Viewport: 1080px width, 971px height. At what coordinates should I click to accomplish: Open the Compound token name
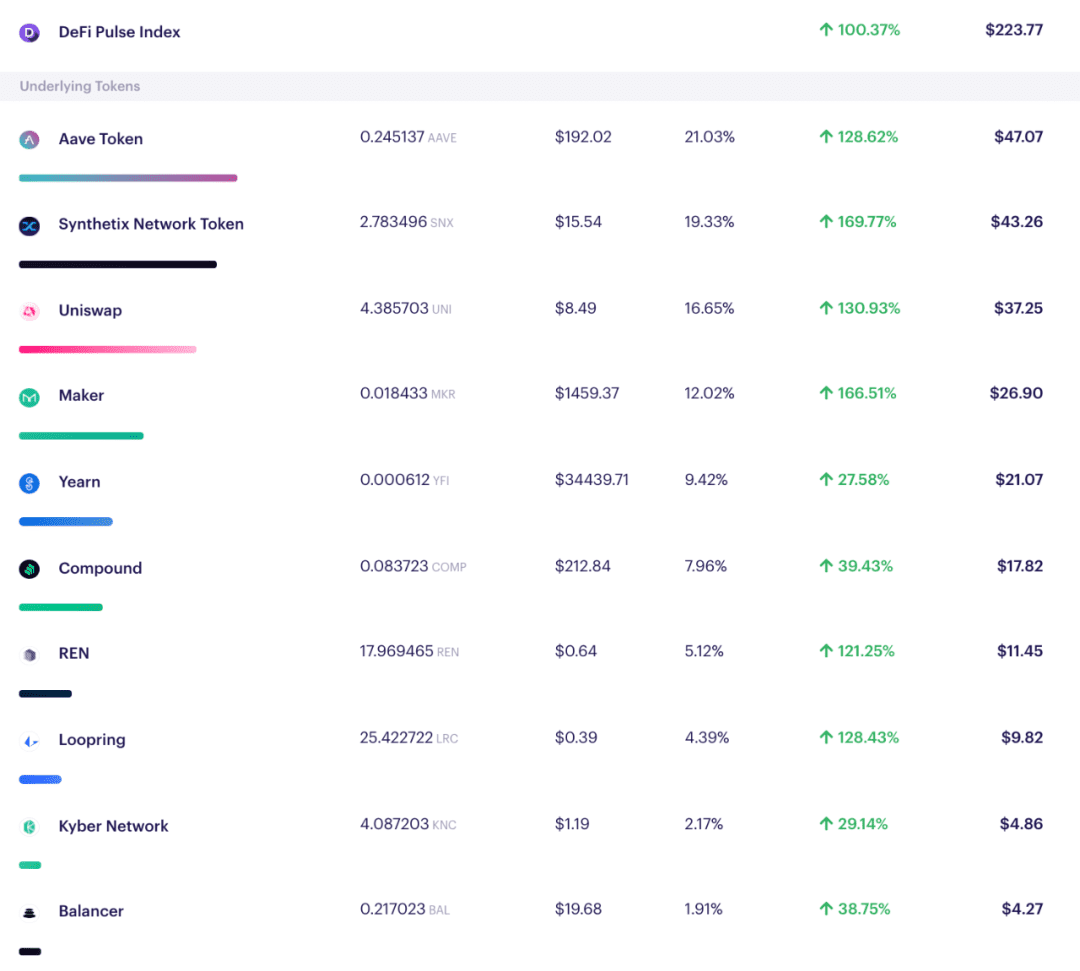click(100, 568)
